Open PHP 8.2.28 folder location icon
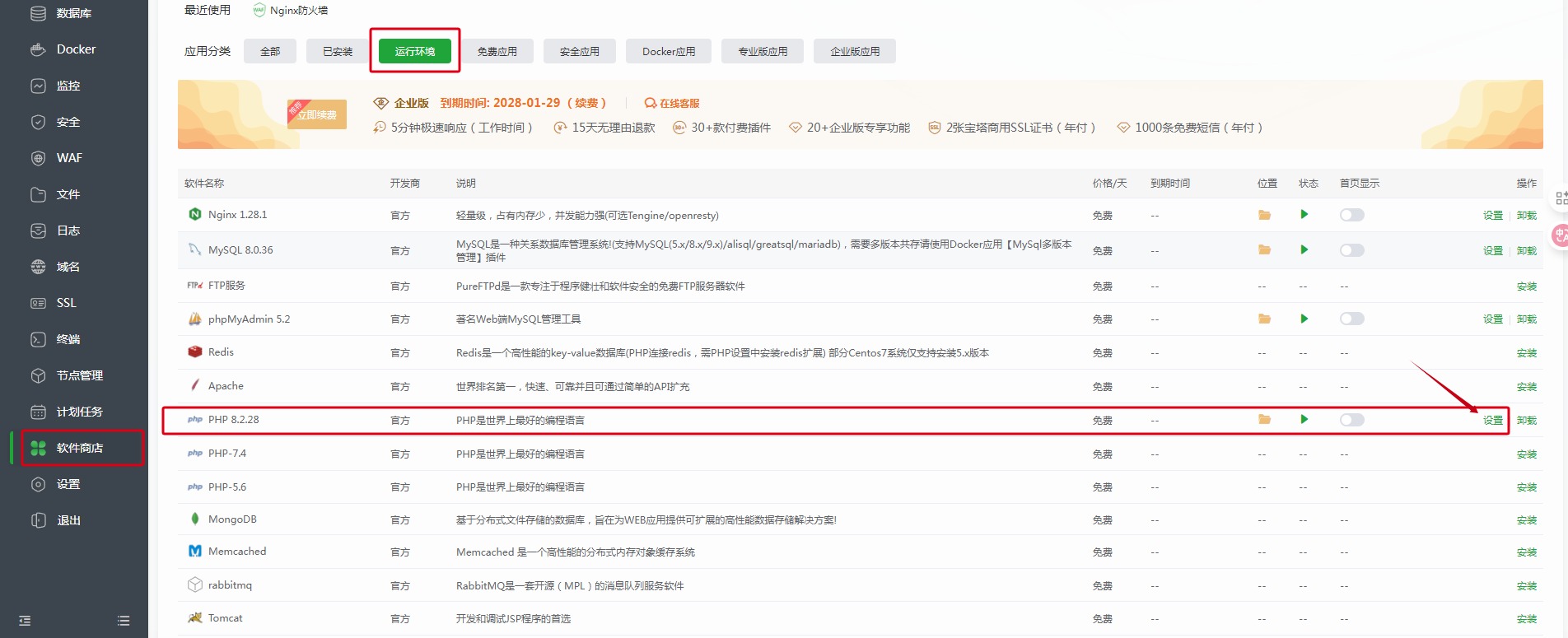Image resolution: width=1568 pixels, height=638 pixels. coord(1264,420)
